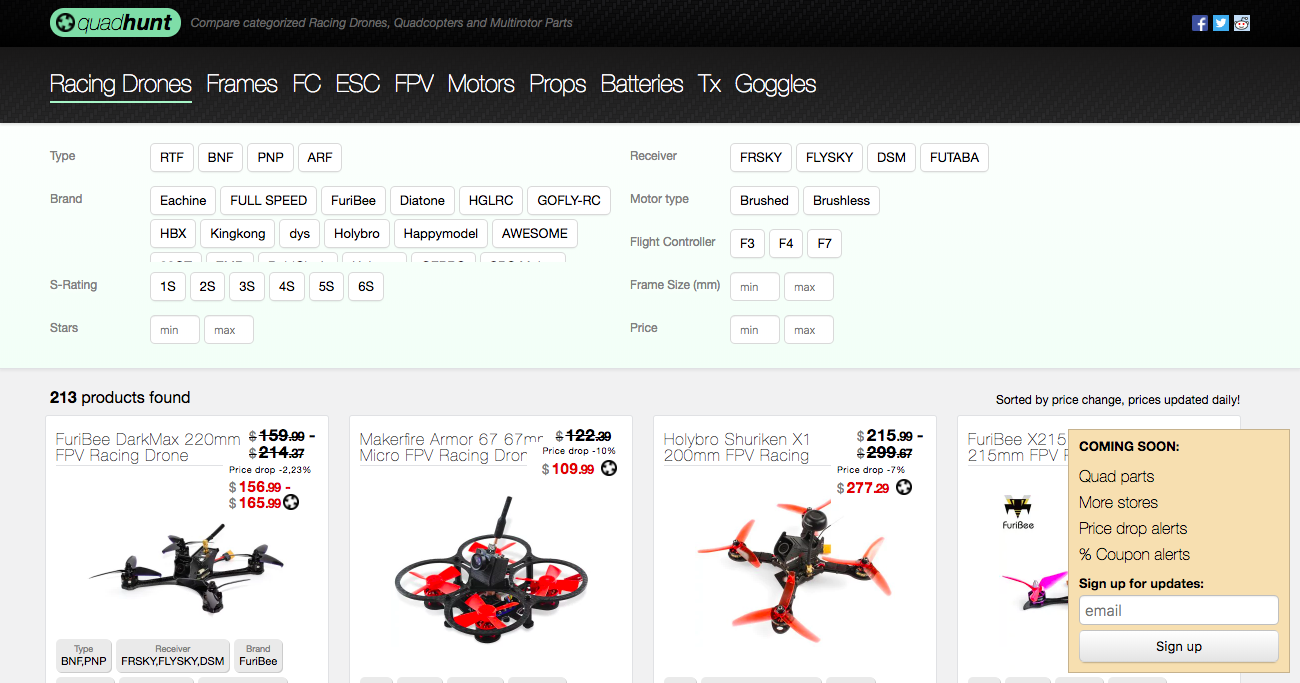Filter by GOFLY-RC brand

(569, 200)
